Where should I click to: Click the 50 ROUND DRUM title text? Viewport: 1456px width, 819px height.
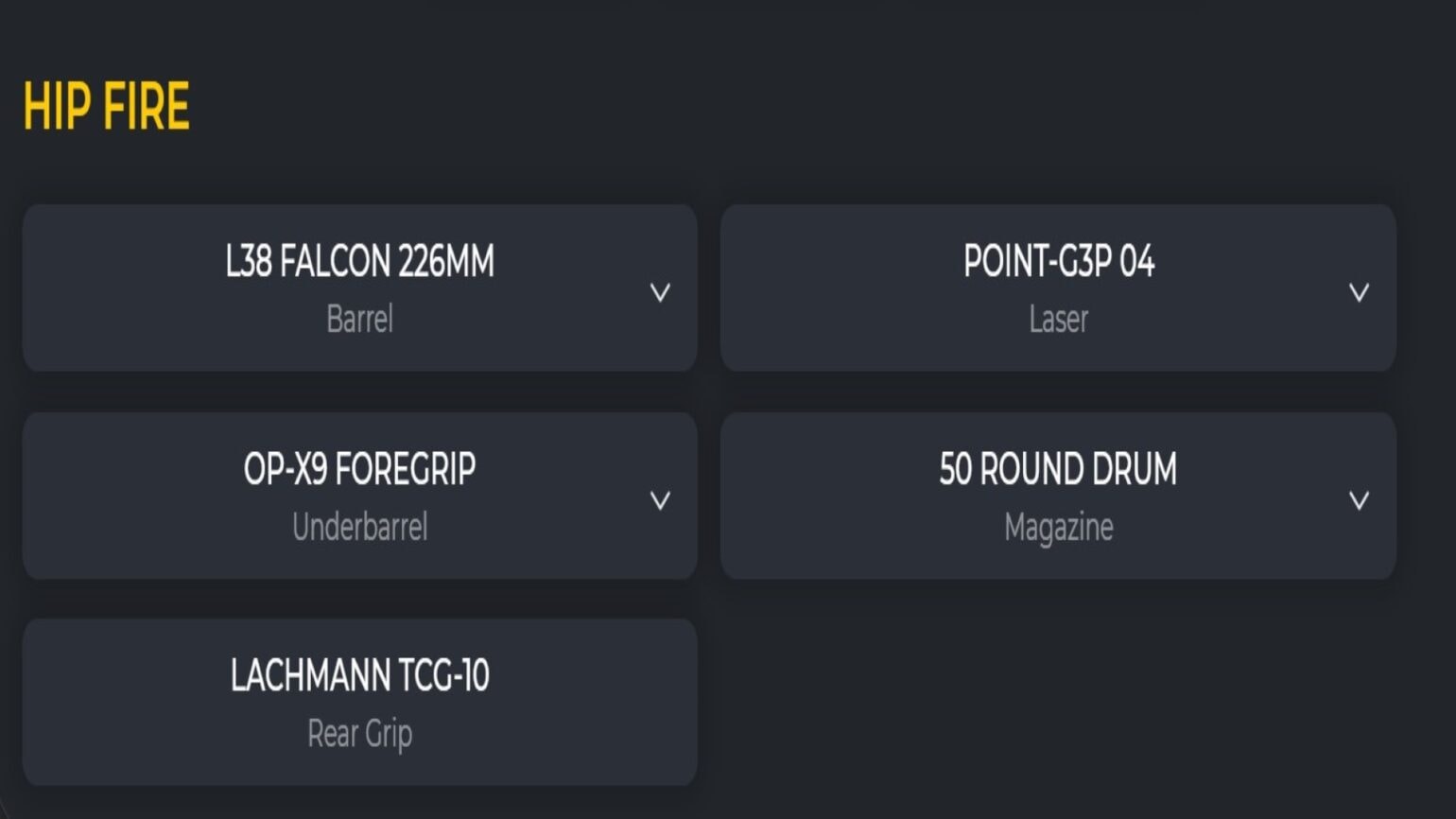[x=1058, y=469]
